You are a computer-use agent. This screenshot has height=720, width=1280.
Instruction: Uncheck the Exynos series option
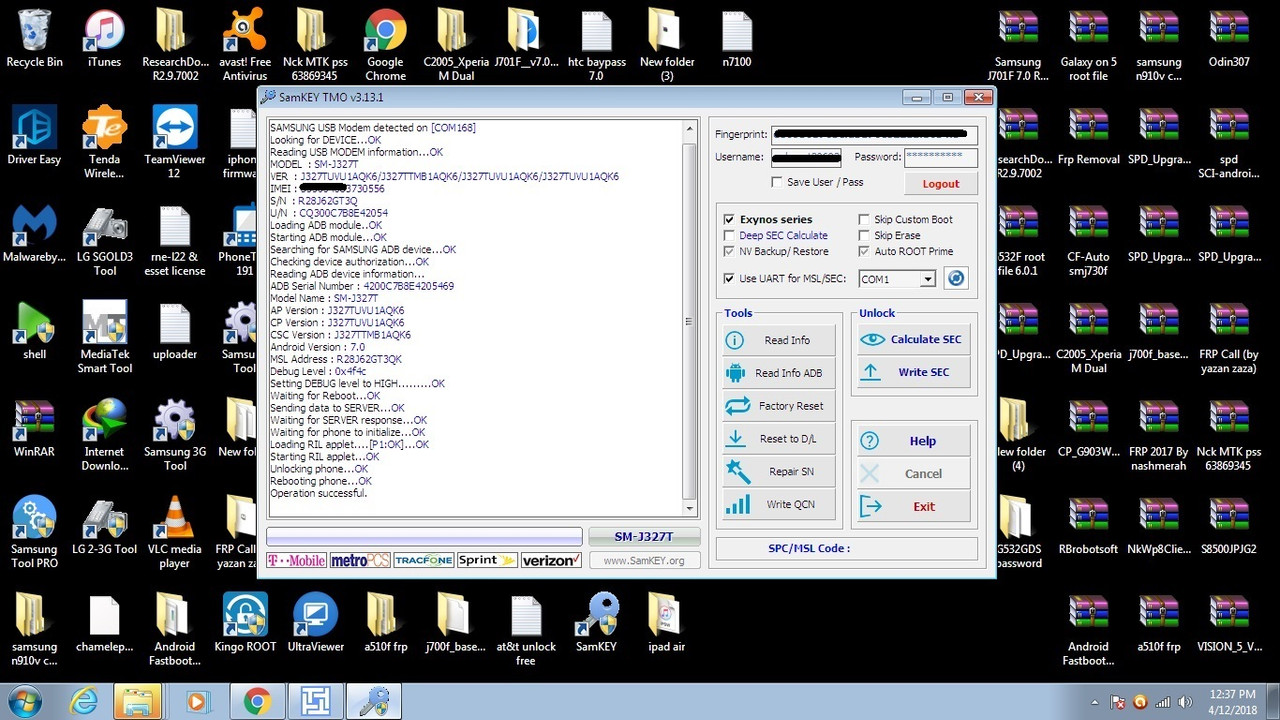730,219
